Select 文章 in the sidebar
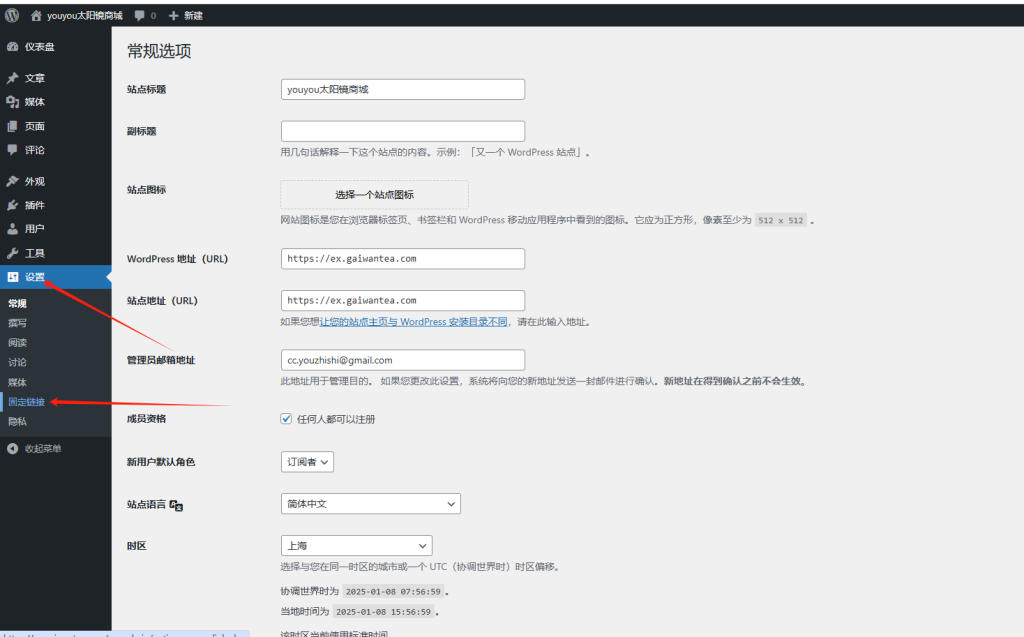The height and width of the screenshot is (637, 1024). coord(33,78)
